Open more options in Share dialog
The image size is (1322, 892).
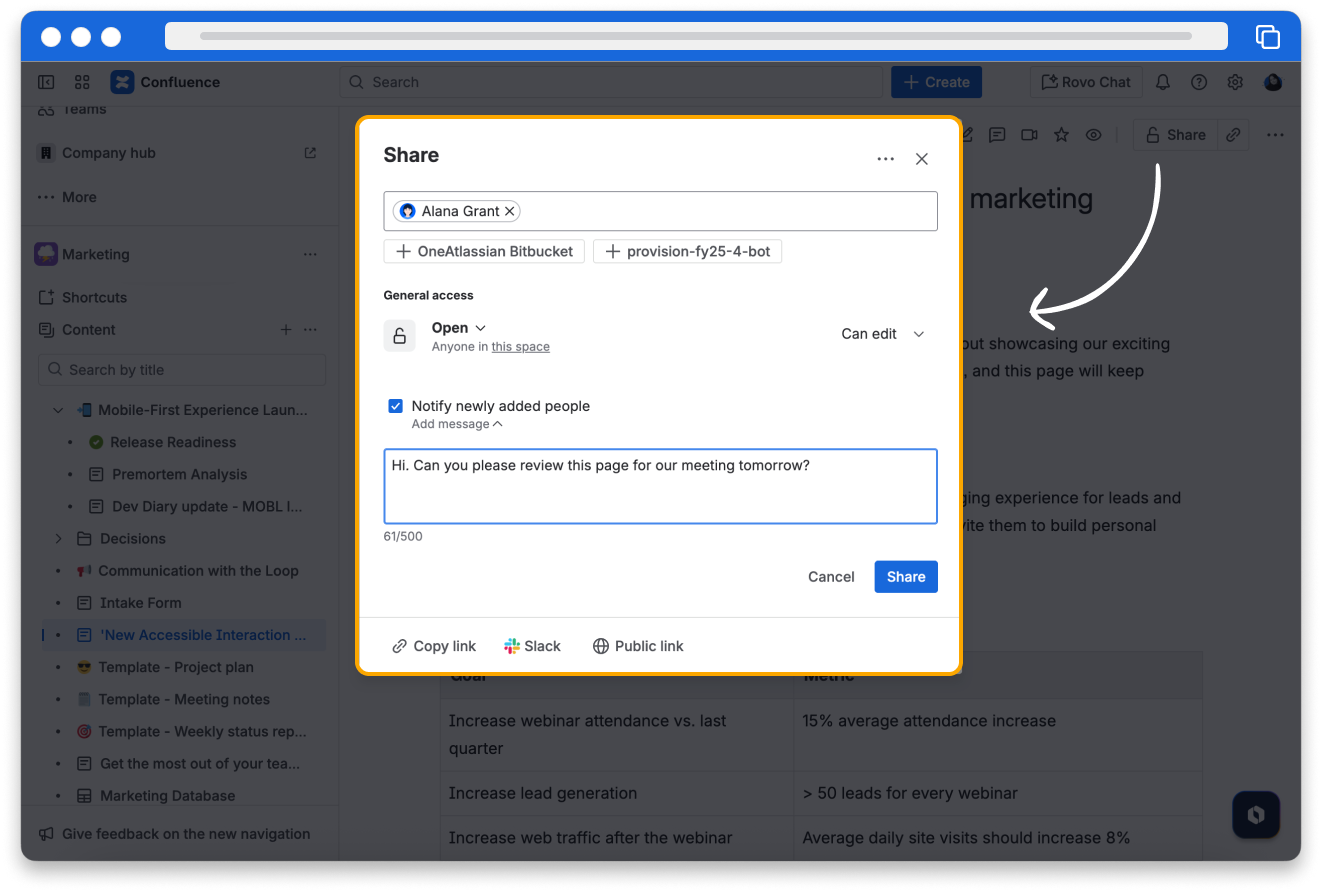tap(885, 159)
